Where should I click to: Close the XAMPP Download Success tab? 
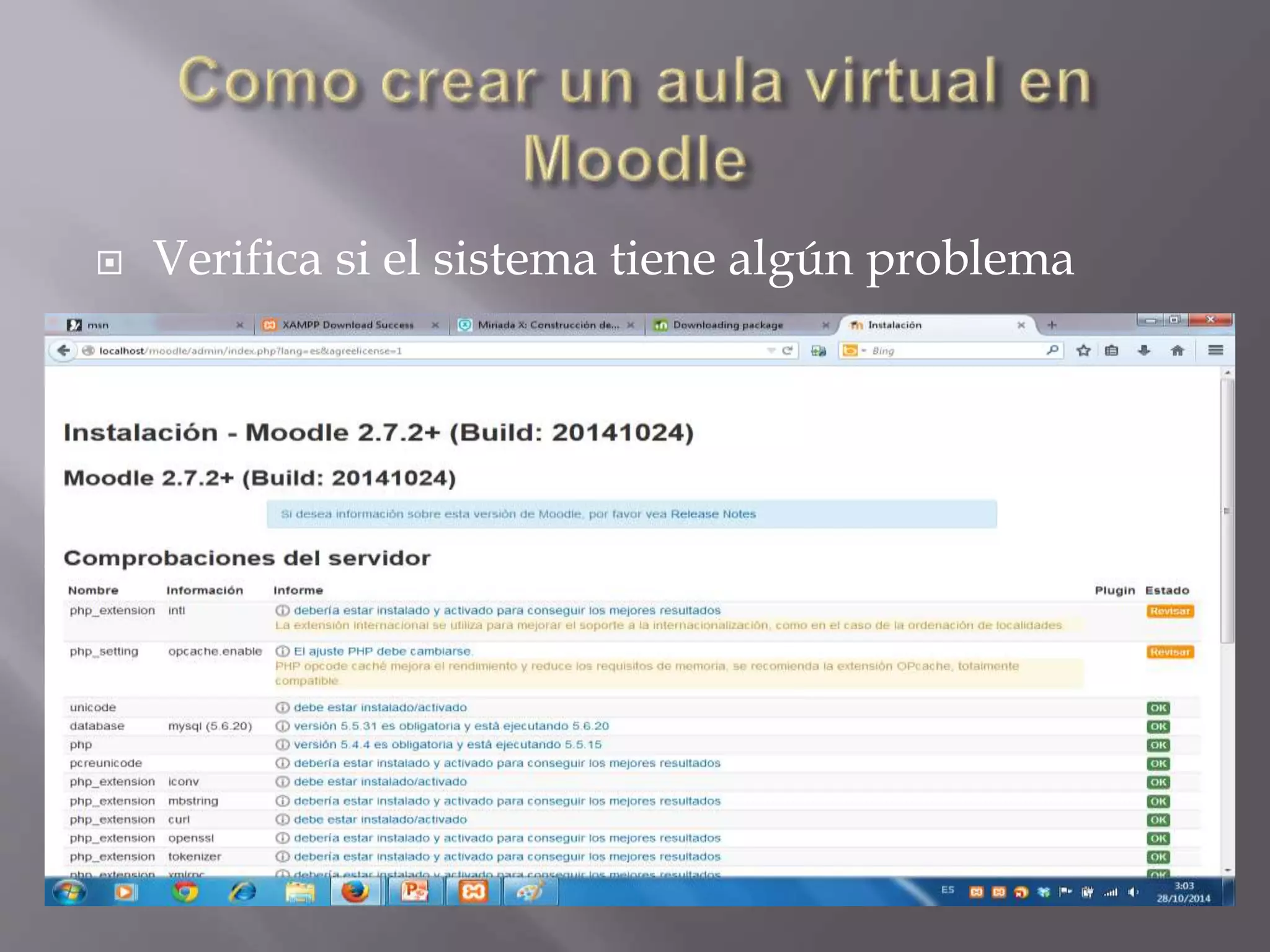point(435,325)
